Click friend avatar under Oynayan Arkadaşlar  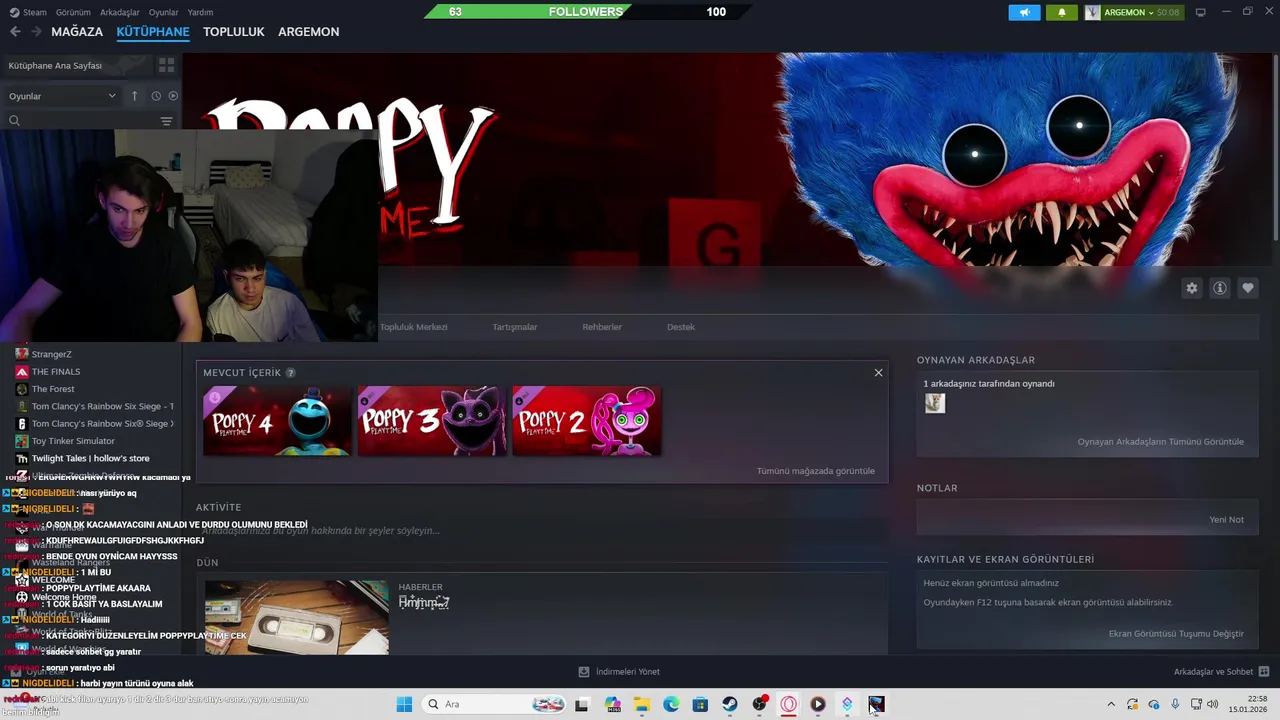pyautogui.click(x=935, y=403)
